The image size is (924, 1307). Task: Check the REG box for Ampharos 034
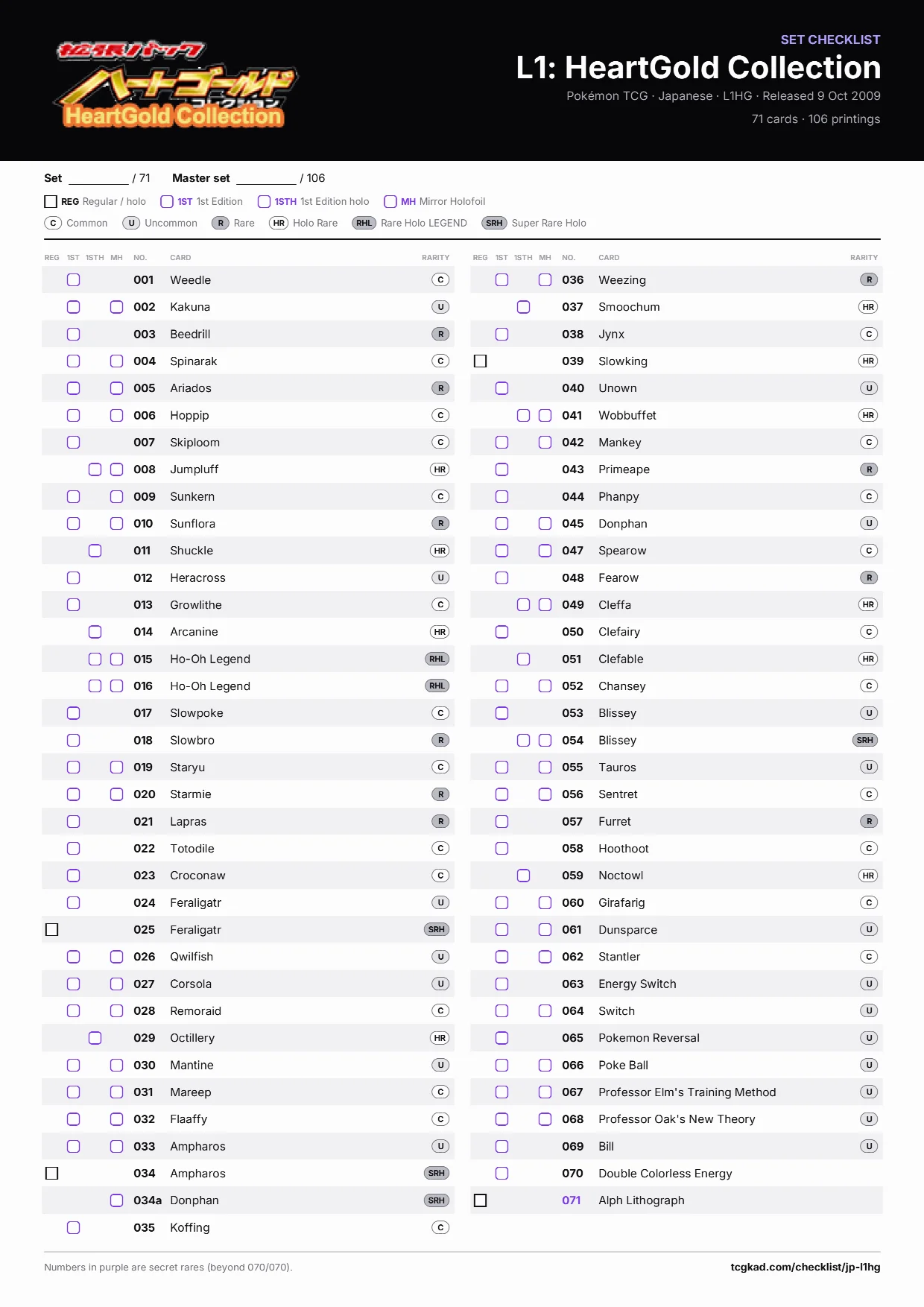(x=52, y=1173)
